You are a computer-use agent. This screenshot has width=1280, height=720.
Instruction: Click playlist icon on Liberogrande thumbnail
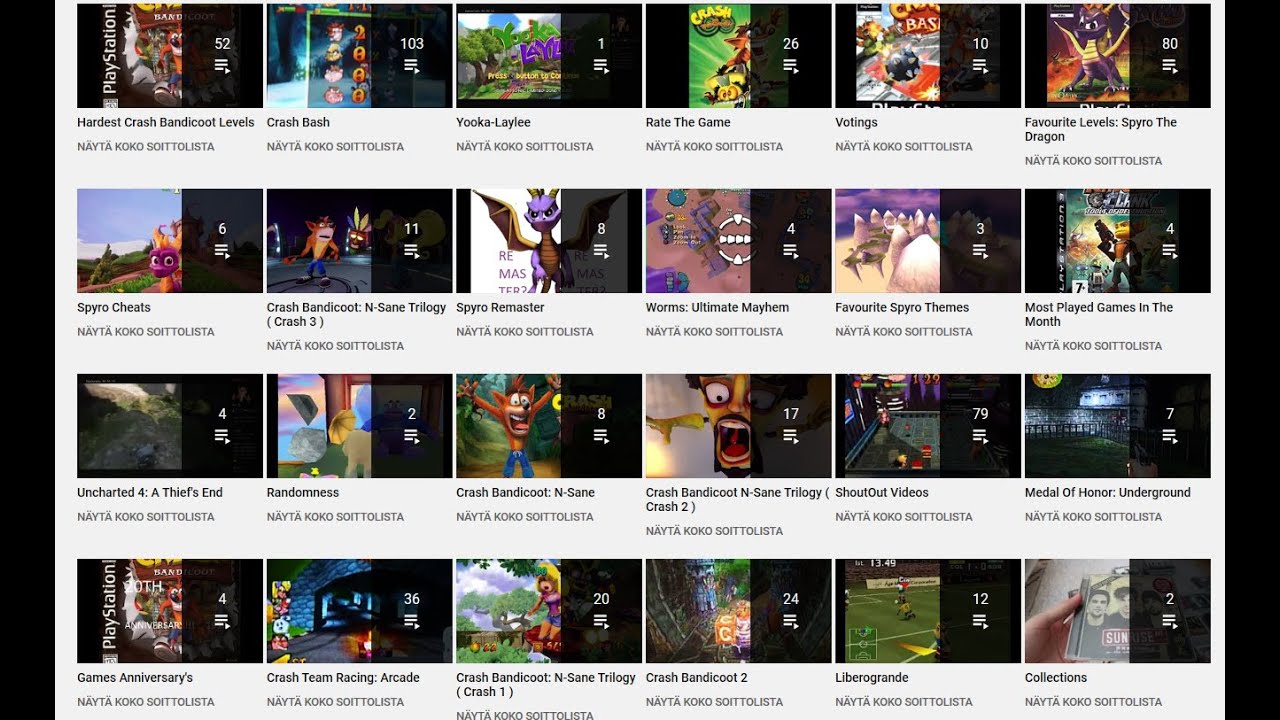[980, 621]
